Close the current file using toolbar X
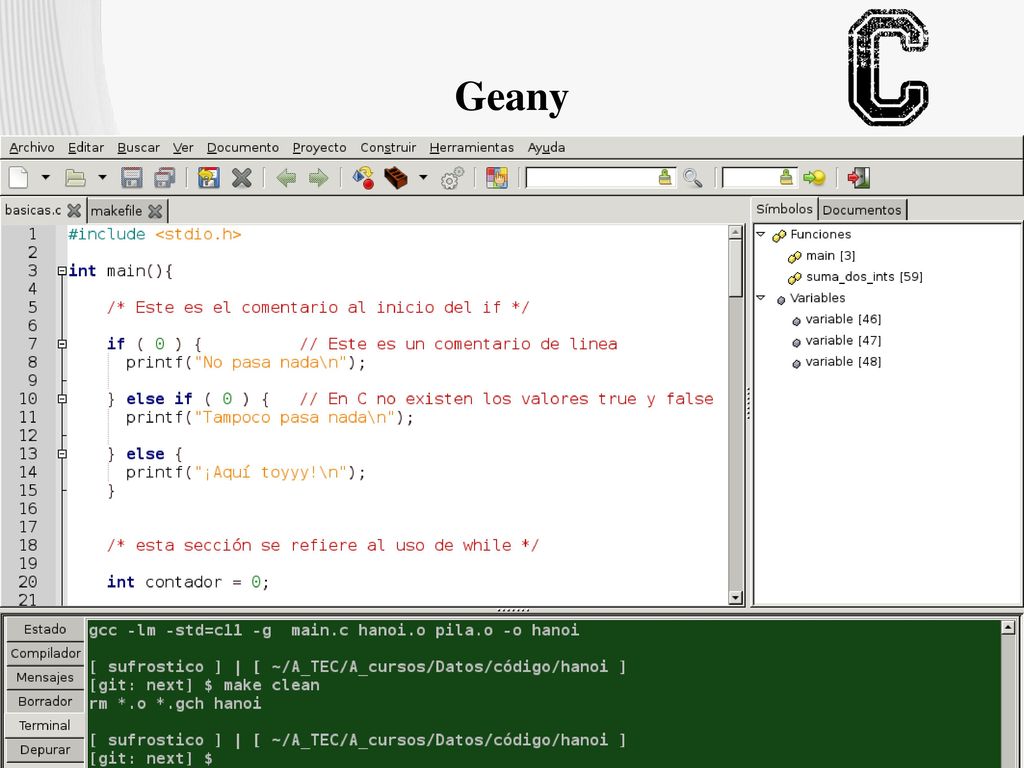 [242, 177]
